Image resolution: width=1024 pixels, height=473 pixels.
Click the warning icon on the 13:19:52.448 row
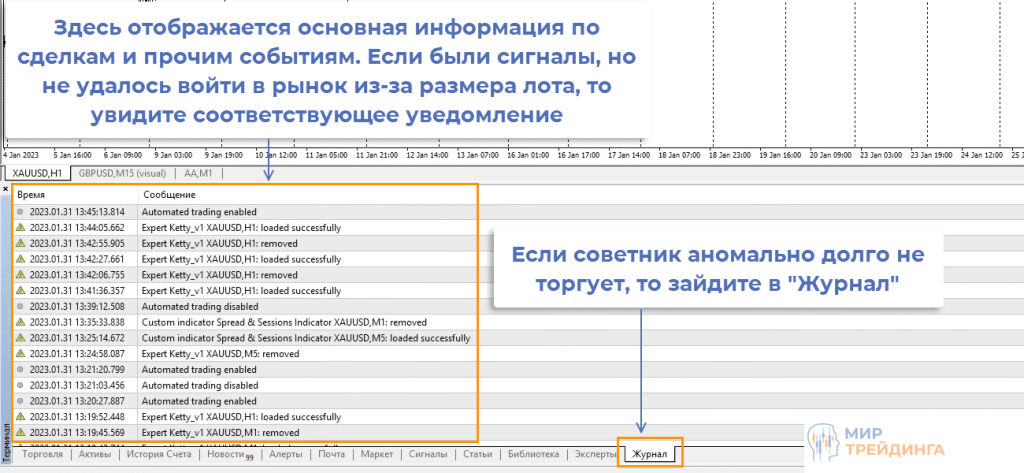tap(19, 416)
